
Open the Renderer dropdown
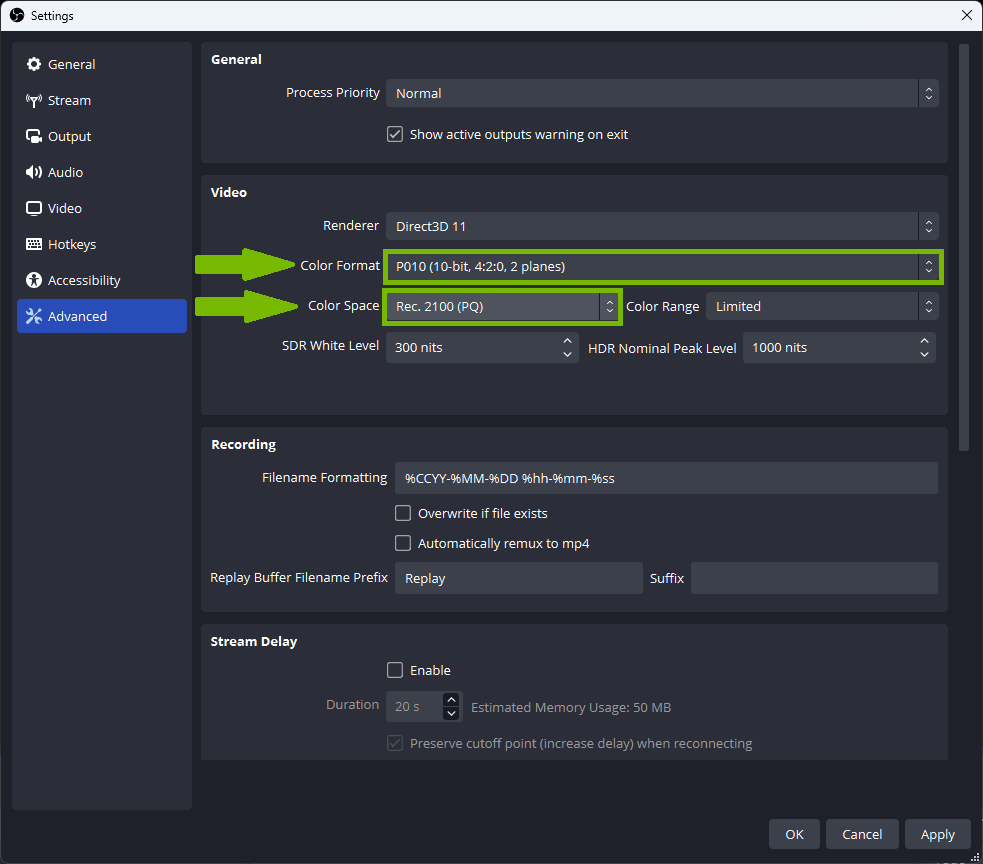[x=662, y=226]
